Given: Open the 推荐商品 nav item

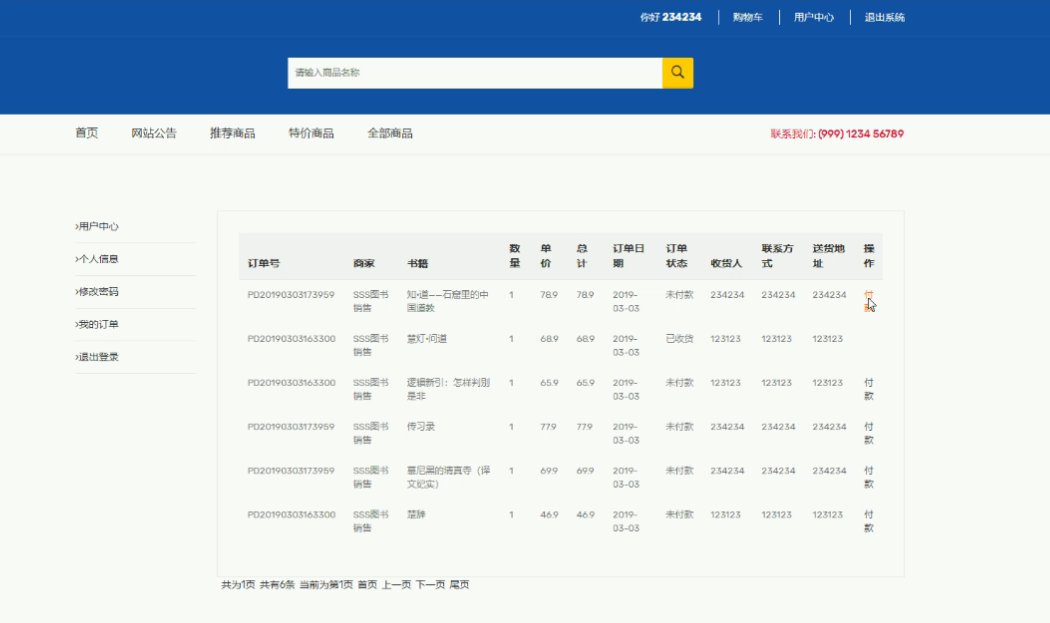Looking at the screenshot, I should pos(232,133).
